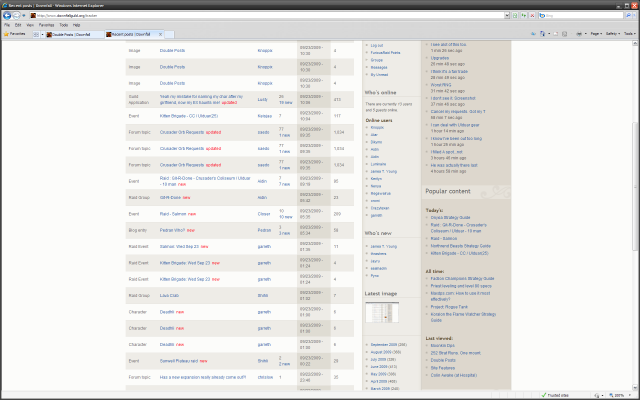Viewport: 640px width, 400px height.
Task: Open 'Northrend Beasts Strategy Guide' link
Action: click(460, 246)
